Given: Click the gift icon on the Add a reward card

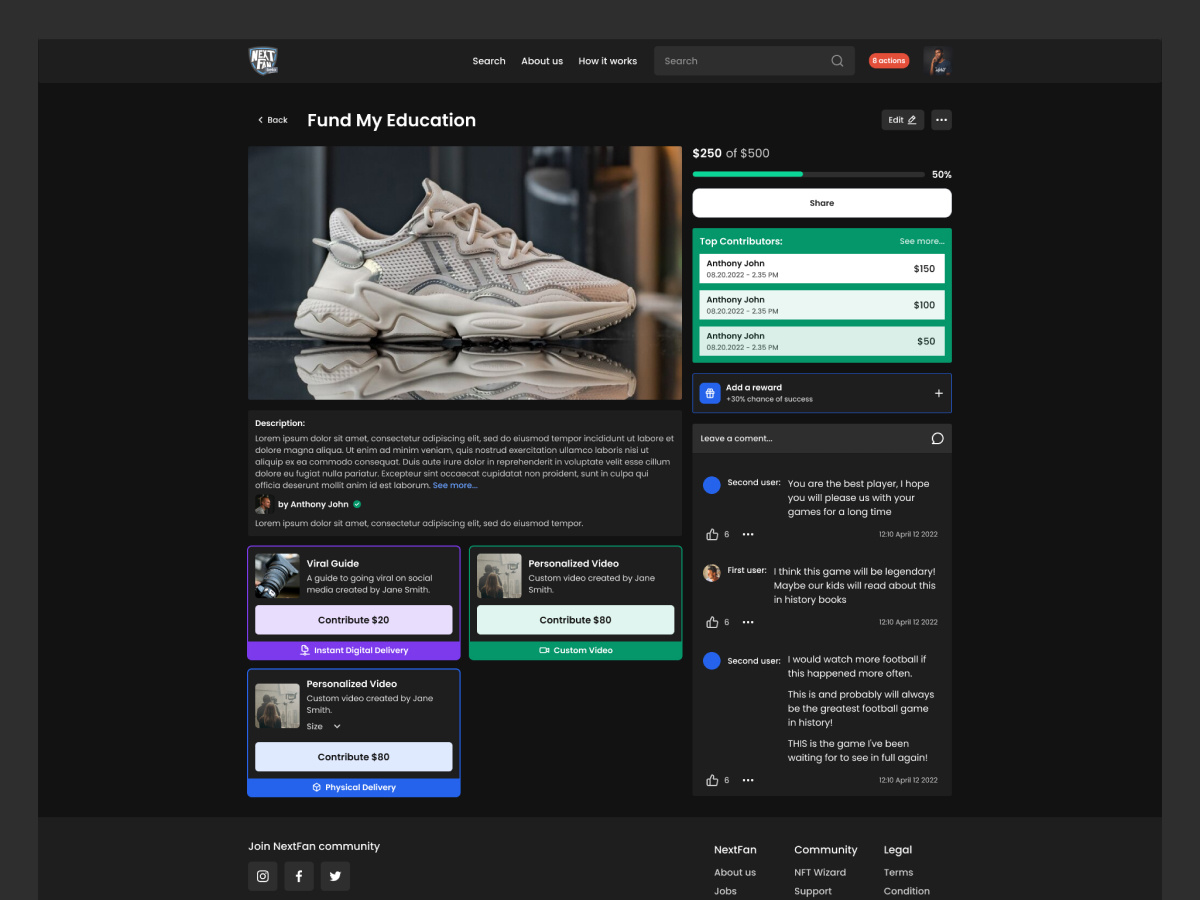Looking at the screenshot, I should (x=710, y=393).
